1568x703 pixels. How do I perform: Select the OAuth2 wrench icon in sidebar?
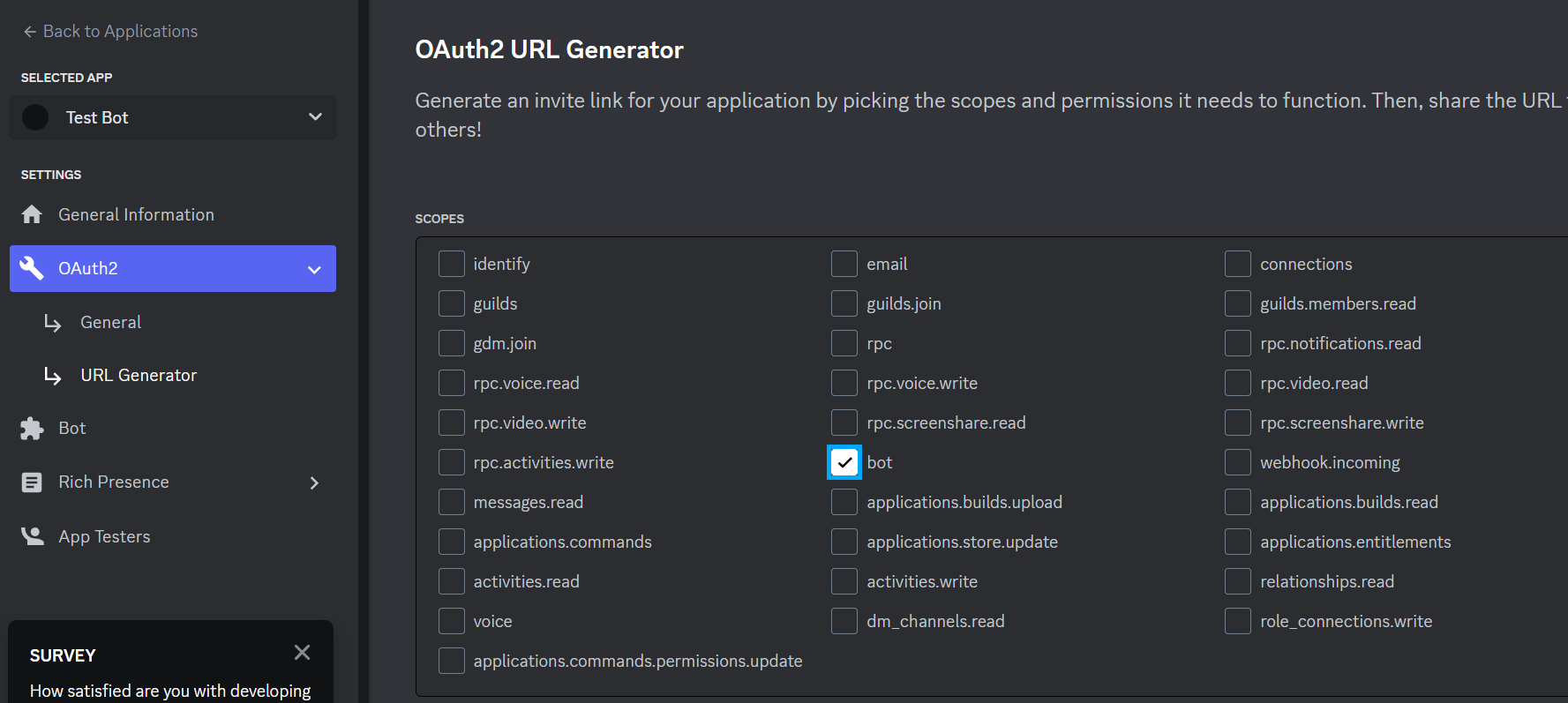(32, 268)
